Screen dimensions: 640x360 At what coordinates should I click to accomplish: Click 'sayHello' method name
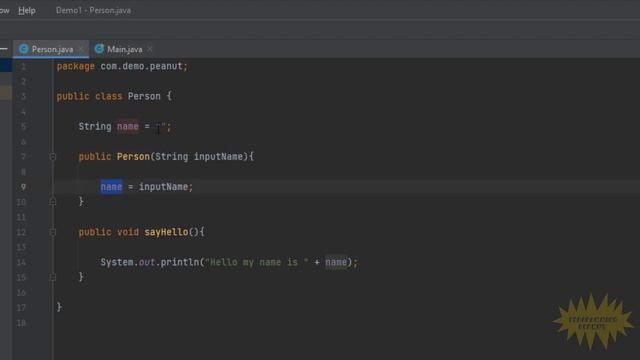pos(166,232)
